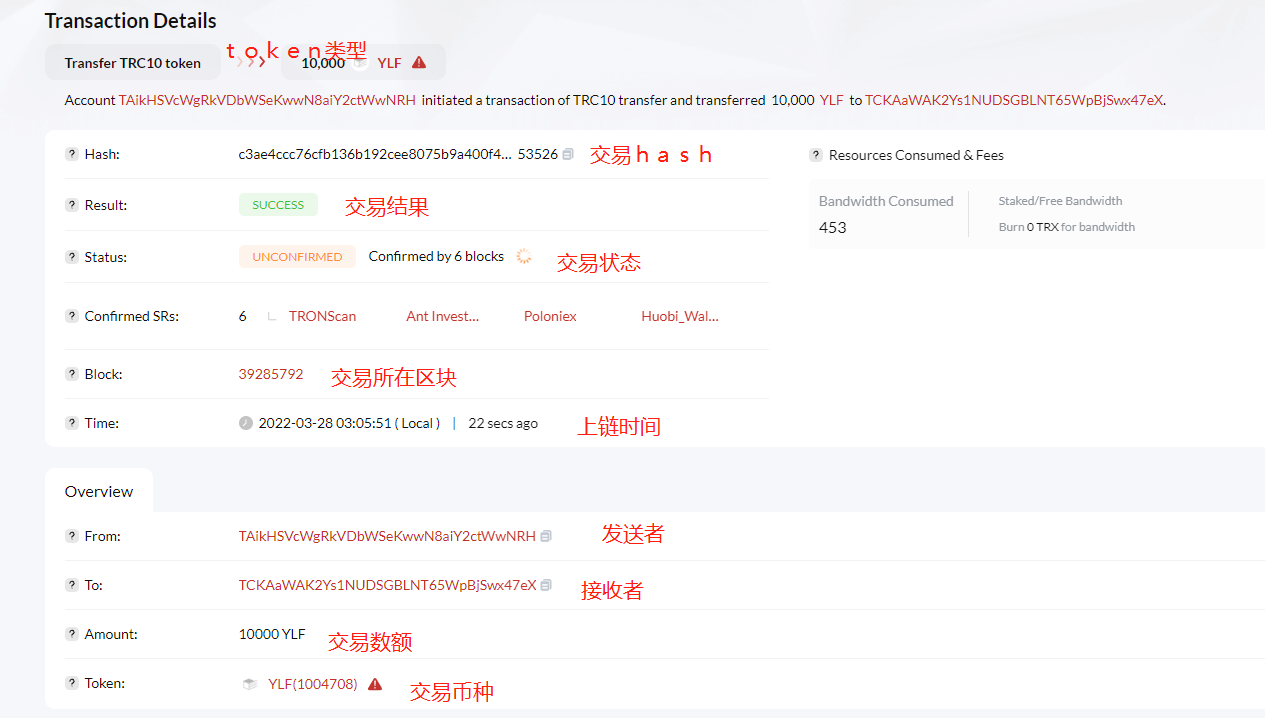Open the TRONScan super representative link
The height and width of the screenshot is (718, 1265).
pyautogui.click(x=322, y=316)
